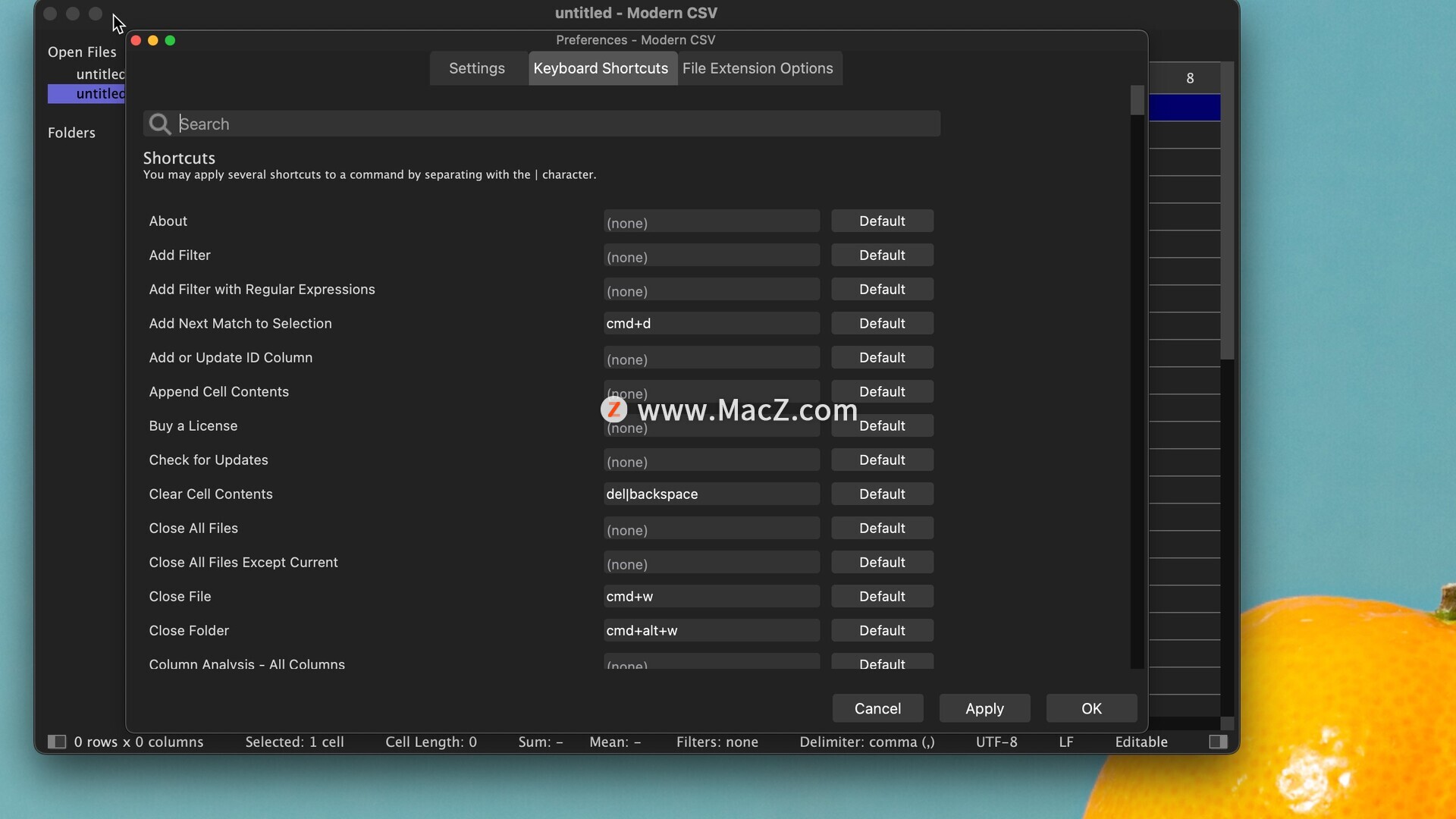
Task: Click Default for Buy a License
Action: 883,426
